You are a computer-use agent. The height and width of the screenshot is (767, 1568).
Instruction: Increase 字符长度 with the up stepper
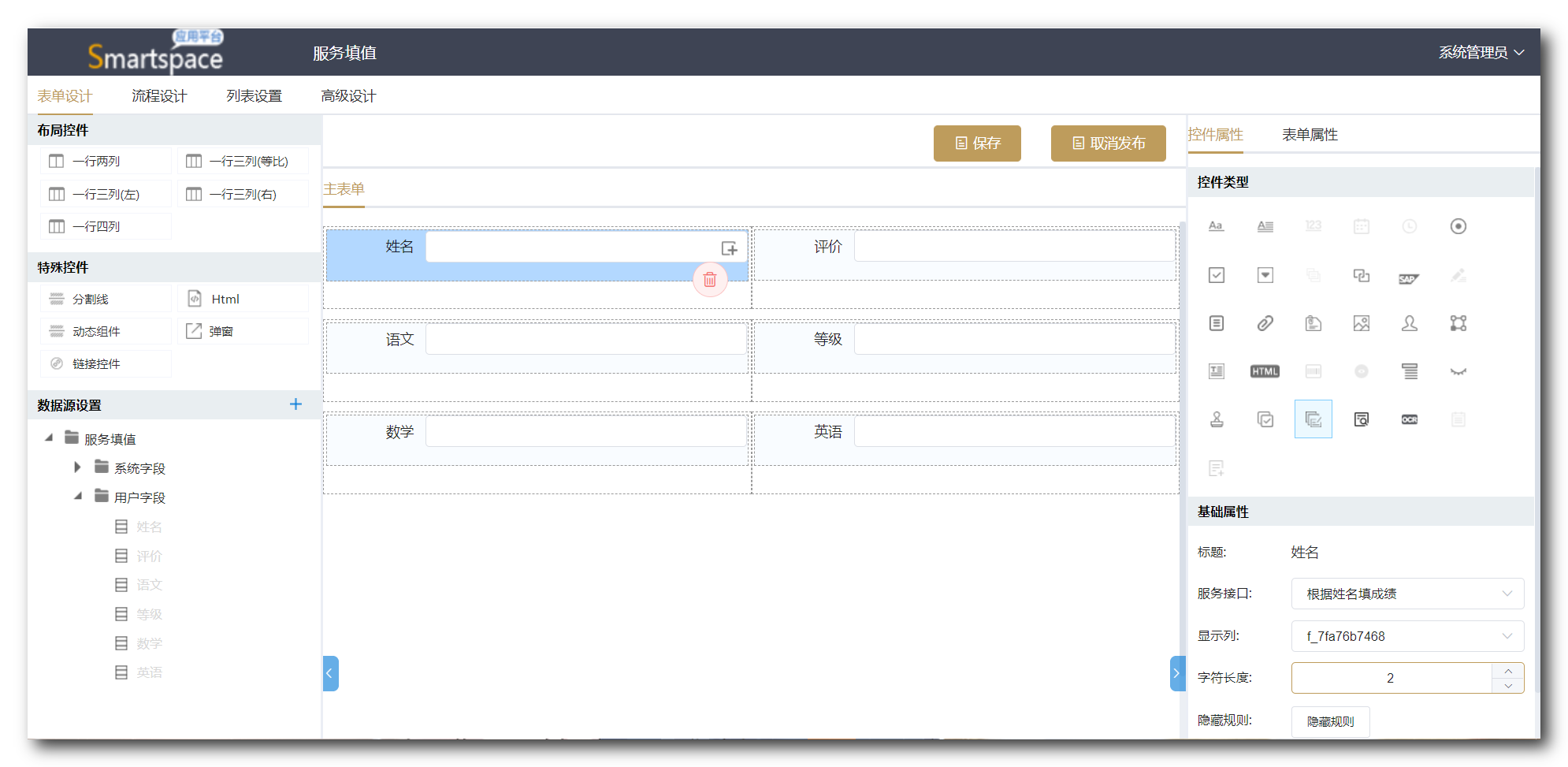[x=1507, y=671]
